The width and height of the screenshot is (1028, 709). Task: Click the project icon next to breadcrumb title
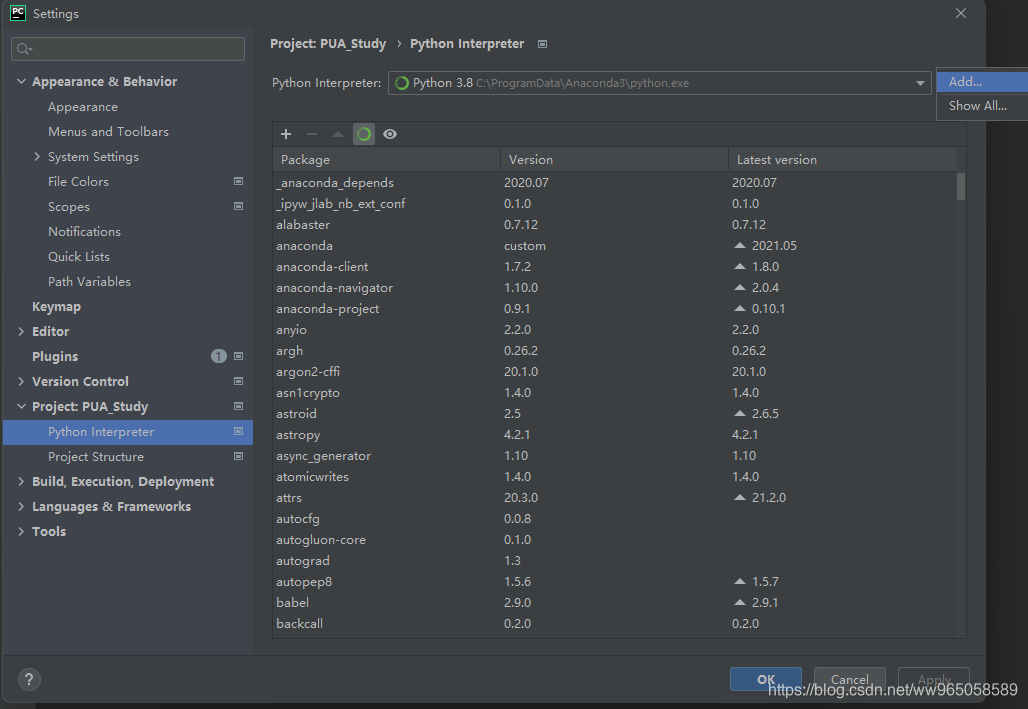[542, 44]
